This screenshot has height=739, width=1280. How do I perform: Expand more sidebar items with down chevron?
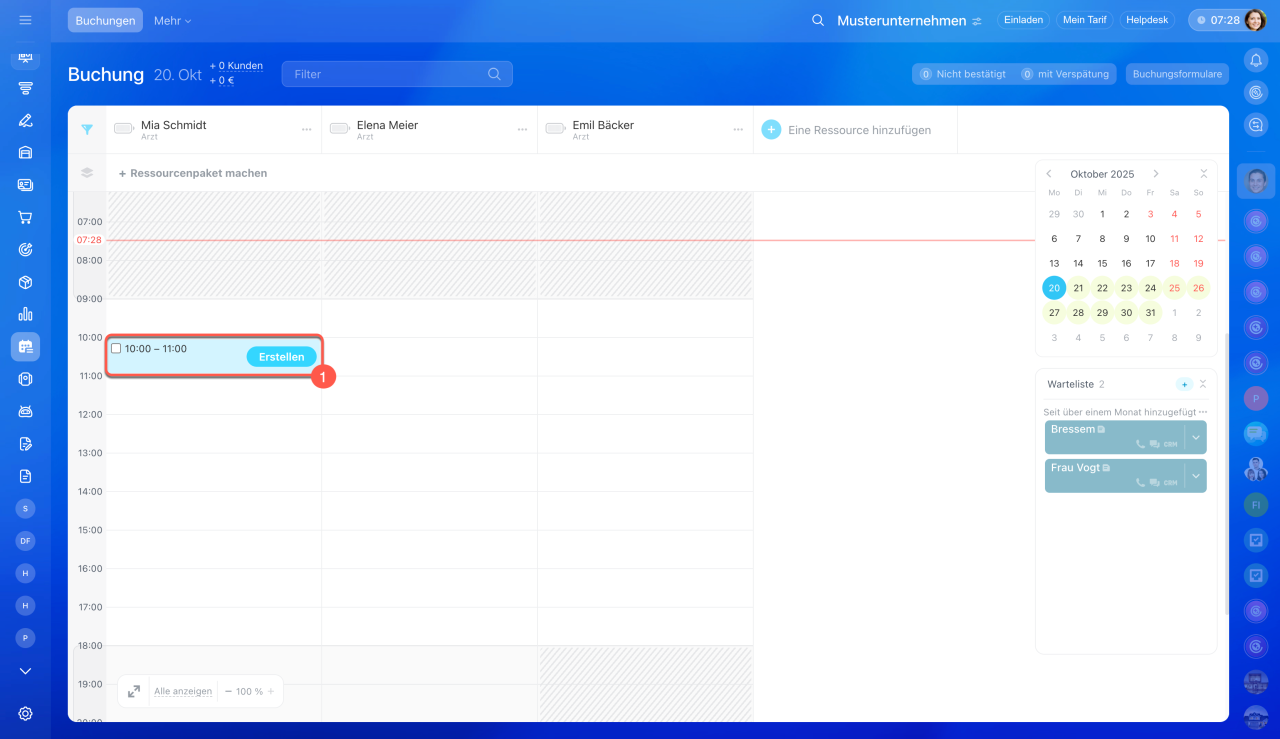25,671
